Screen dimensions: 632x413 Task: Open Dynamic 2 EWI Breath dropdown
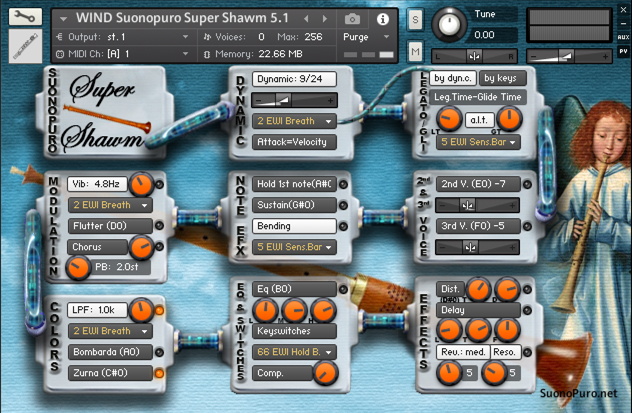(294, 121)
